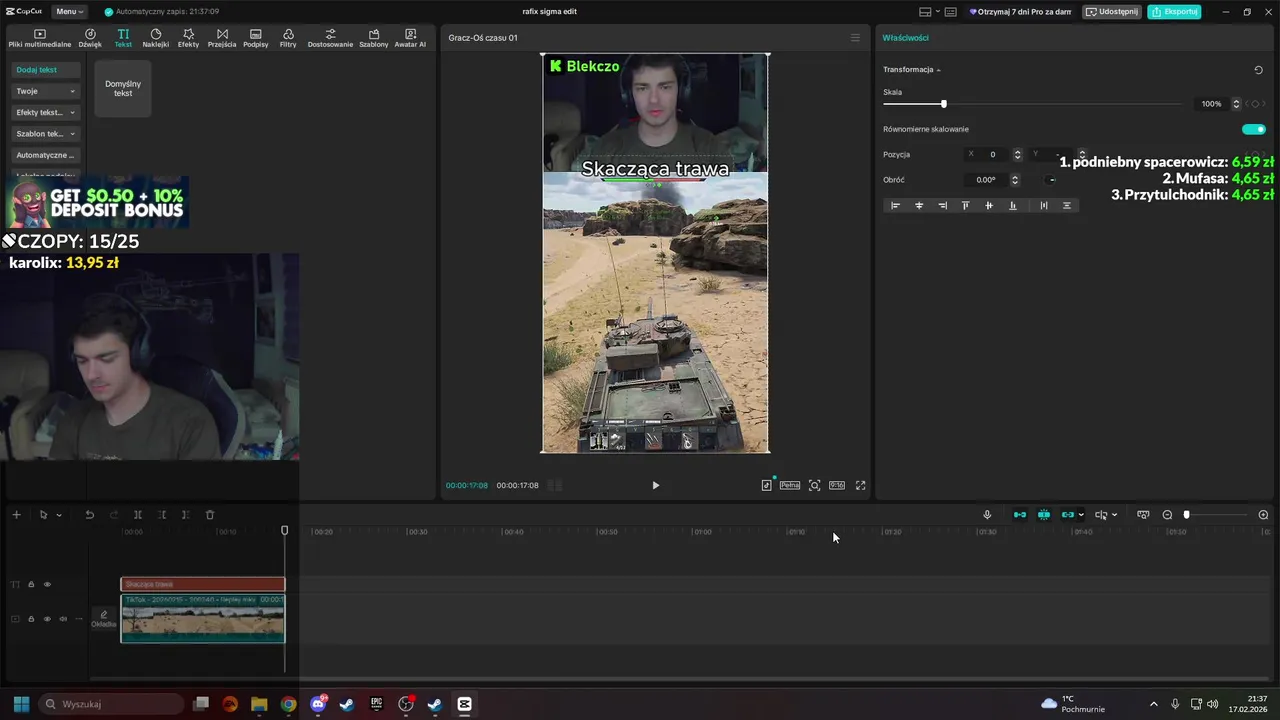1280x720 pixels.
Task: Expand the Twoje text category
Action: coord(46,91)
